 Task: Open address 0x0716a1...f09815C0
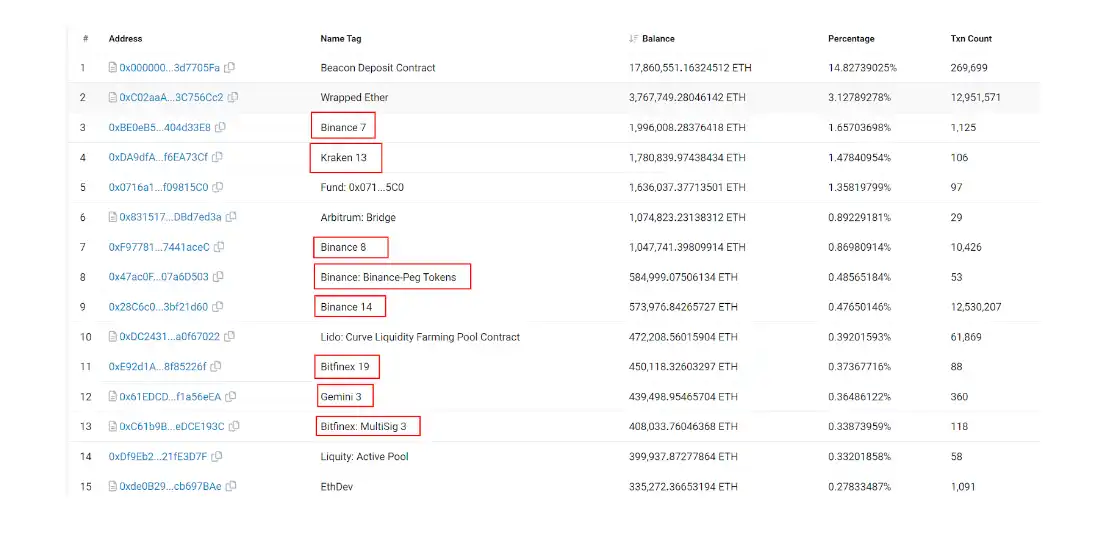coord(158,187)
